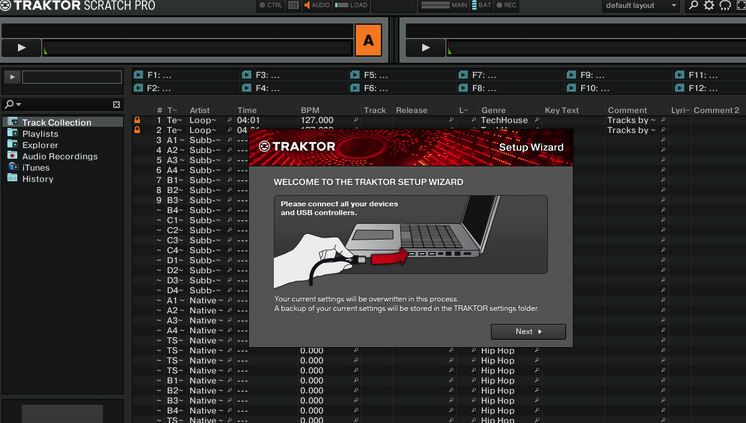Sort by the Release column header
746x423 pixels.
coord(412,110)
